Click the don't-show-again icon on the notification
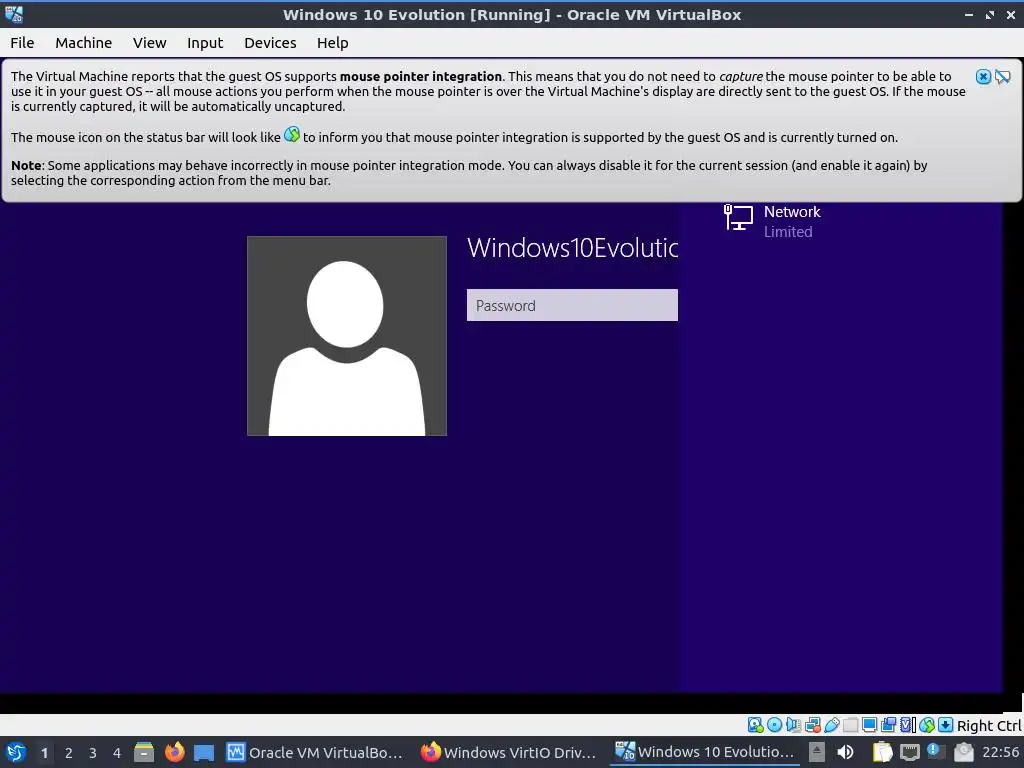Image resolution: width=1024 pixels, height=768 pixels. pyautogui.click(x=1002, y=77)
